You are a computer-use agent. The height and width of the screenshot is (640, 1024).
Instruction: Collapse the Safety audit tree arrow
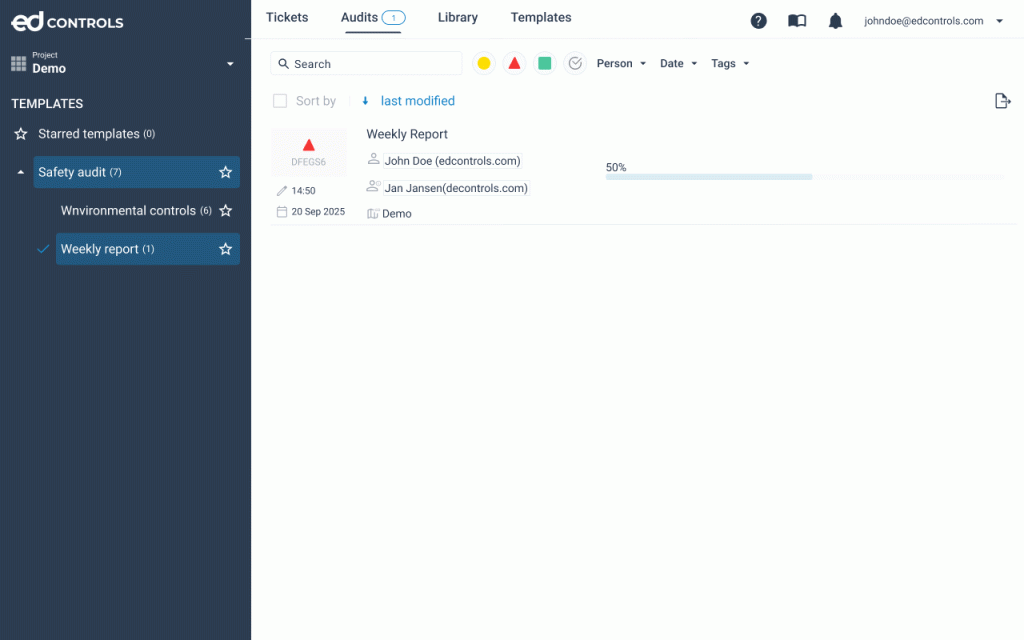[21, 172]
